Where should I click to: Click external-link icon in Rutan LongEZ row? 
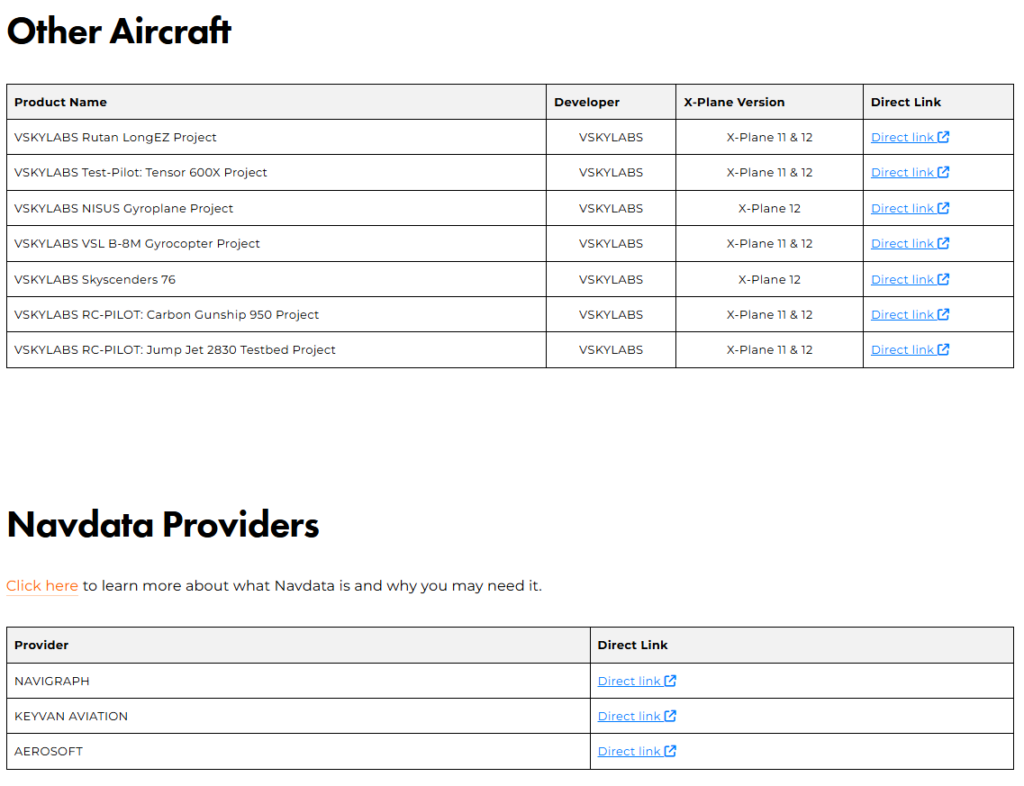point(943,136)
